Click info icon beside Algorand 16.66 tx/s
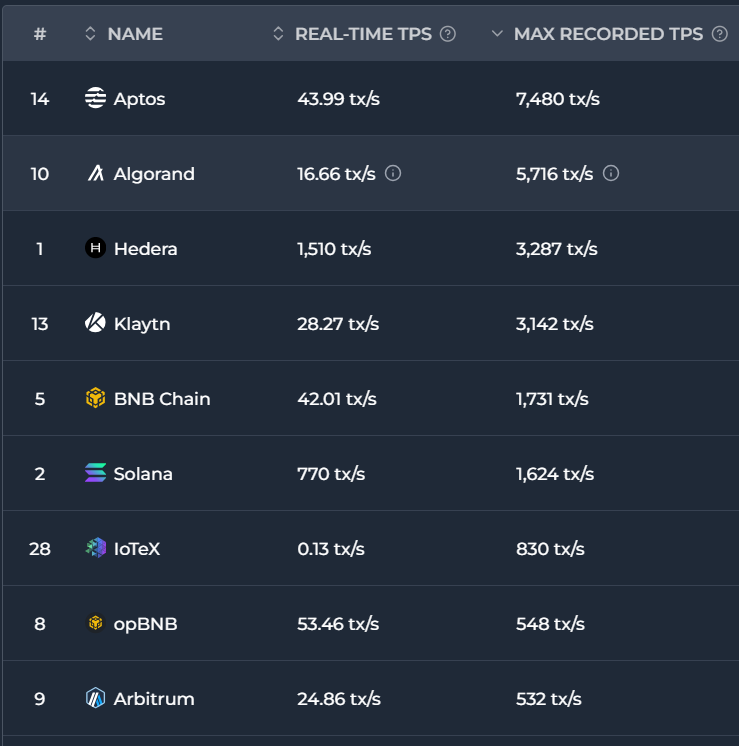The width and height of the screenshot is (739, 746). tap(393, 173)
